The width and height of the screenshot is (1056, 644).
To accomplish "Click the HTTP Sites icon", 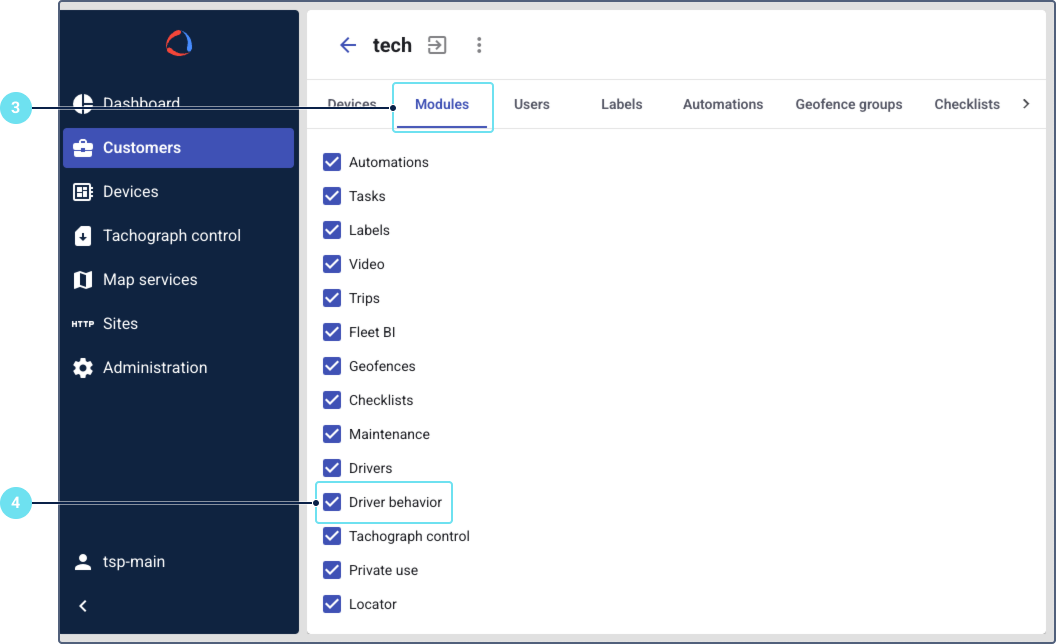I will 83,324.
